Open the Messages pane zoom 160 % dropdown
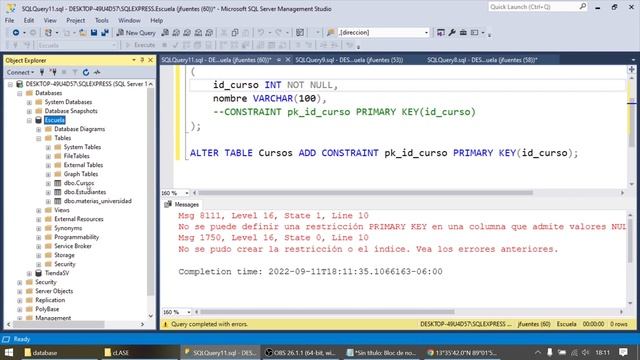 tap(188, 312)
